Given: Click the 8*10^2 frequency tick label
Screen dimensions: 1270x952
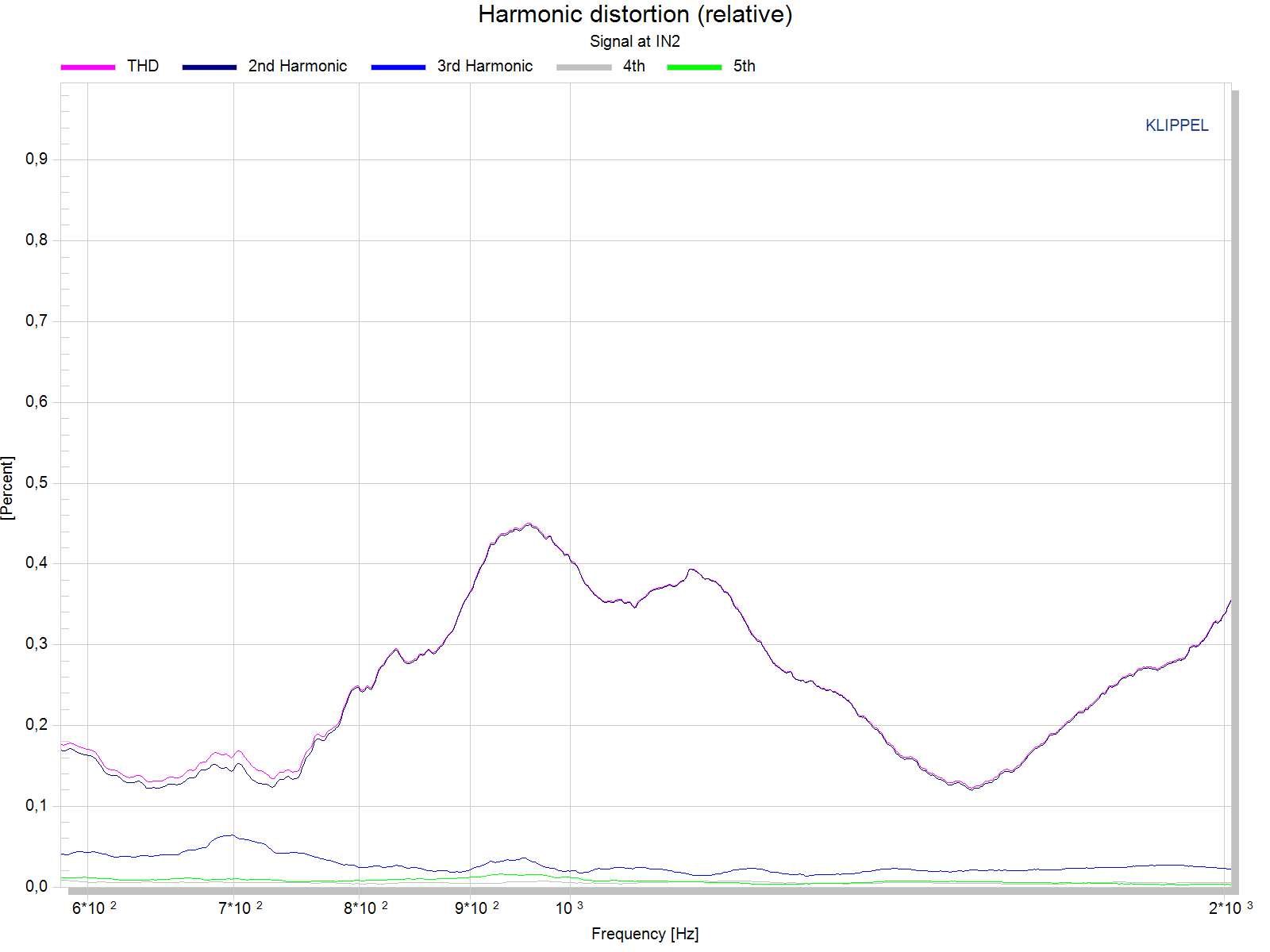Looking at the screenshot, I should coord(366,908).
